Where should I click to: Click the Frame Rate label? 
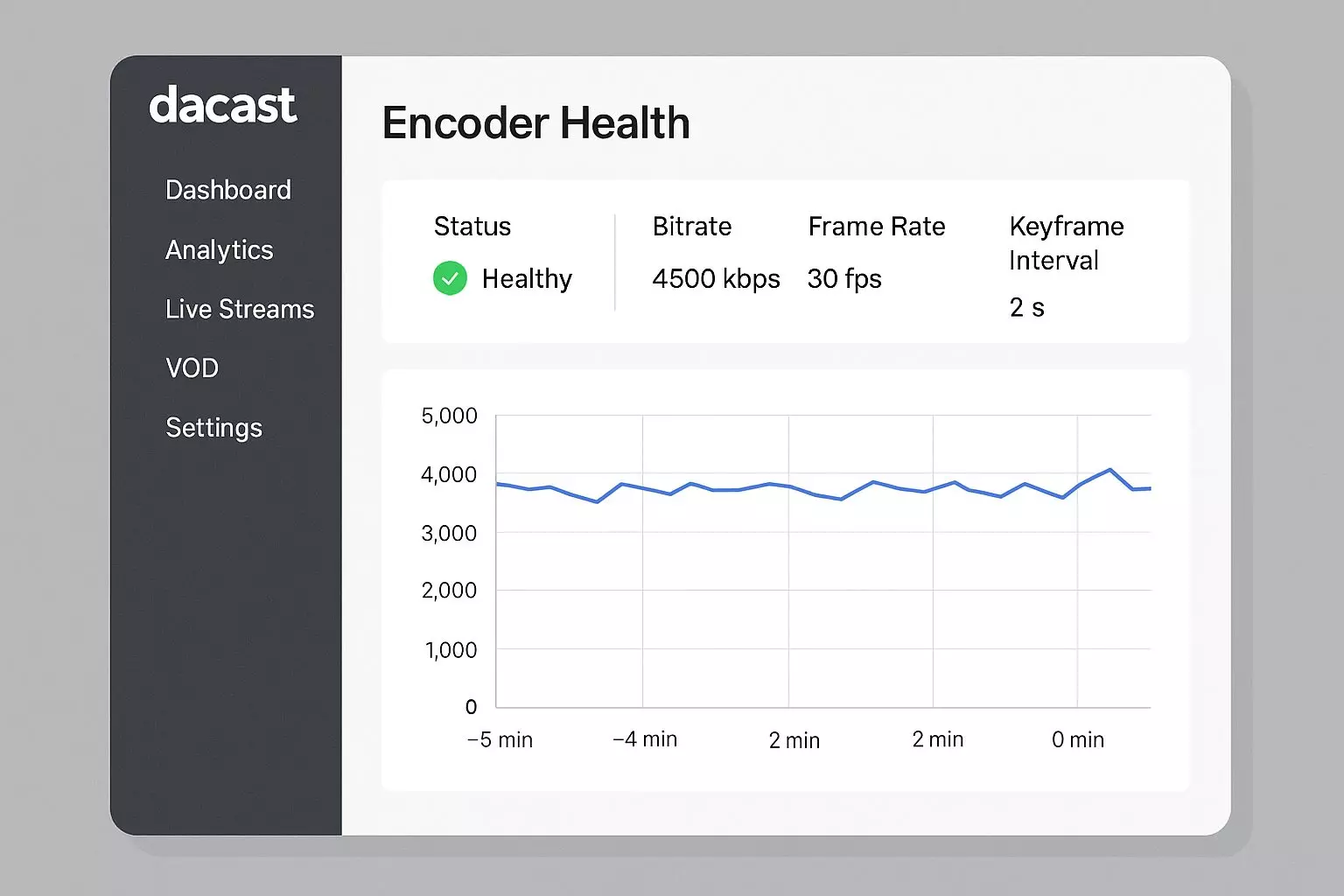[x=876, y=227]
